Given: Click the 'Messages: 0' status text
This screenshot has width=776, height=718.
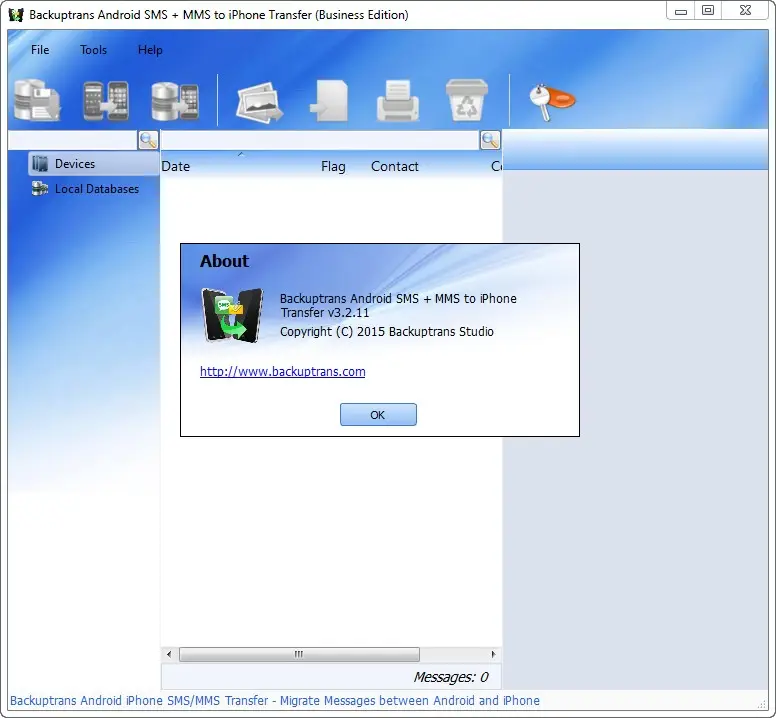Looking at the screenshot, I should [451, 677].
